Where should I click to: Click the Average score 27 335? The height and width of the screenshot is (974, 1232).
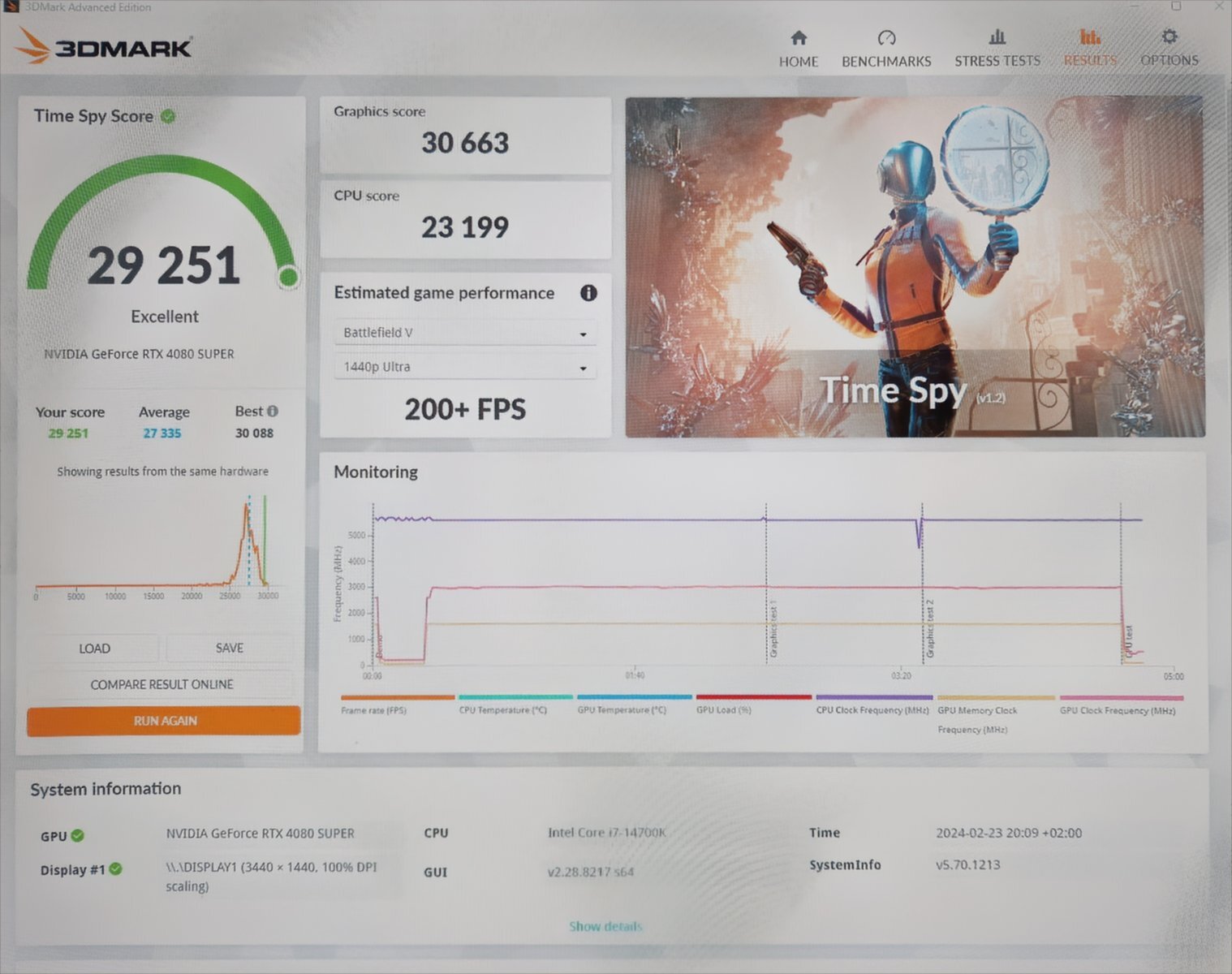162,433
